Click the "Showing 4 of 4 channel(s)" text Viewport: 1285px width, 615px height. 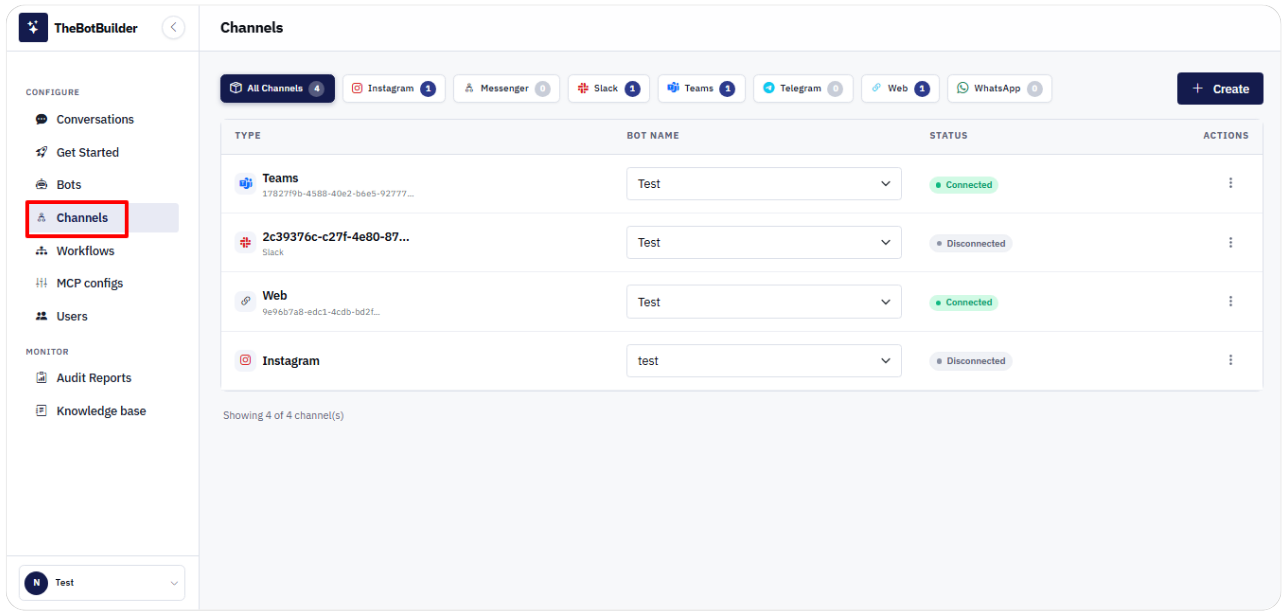tap(283, 415)
